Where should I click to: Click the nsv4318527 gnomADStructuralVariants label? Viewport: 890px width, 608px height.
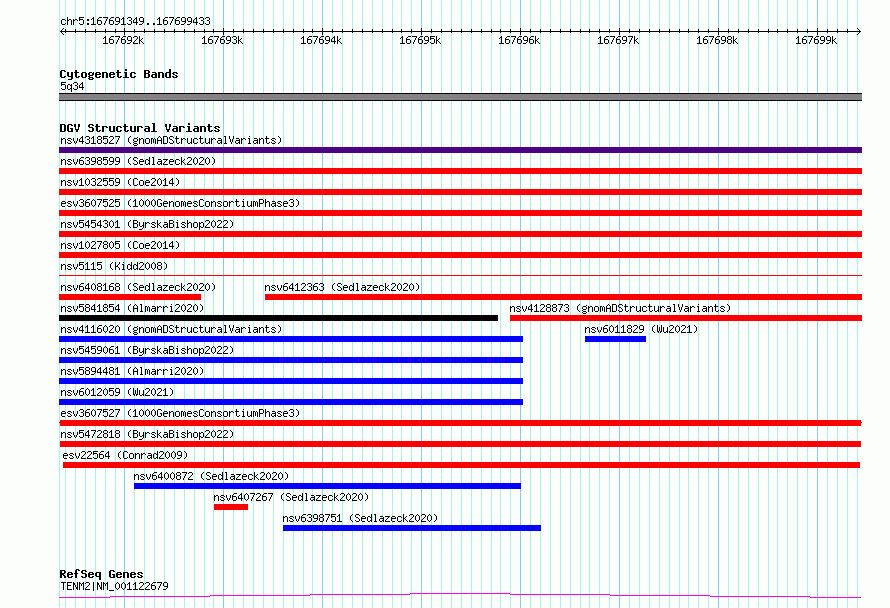(x=171, y=140)
